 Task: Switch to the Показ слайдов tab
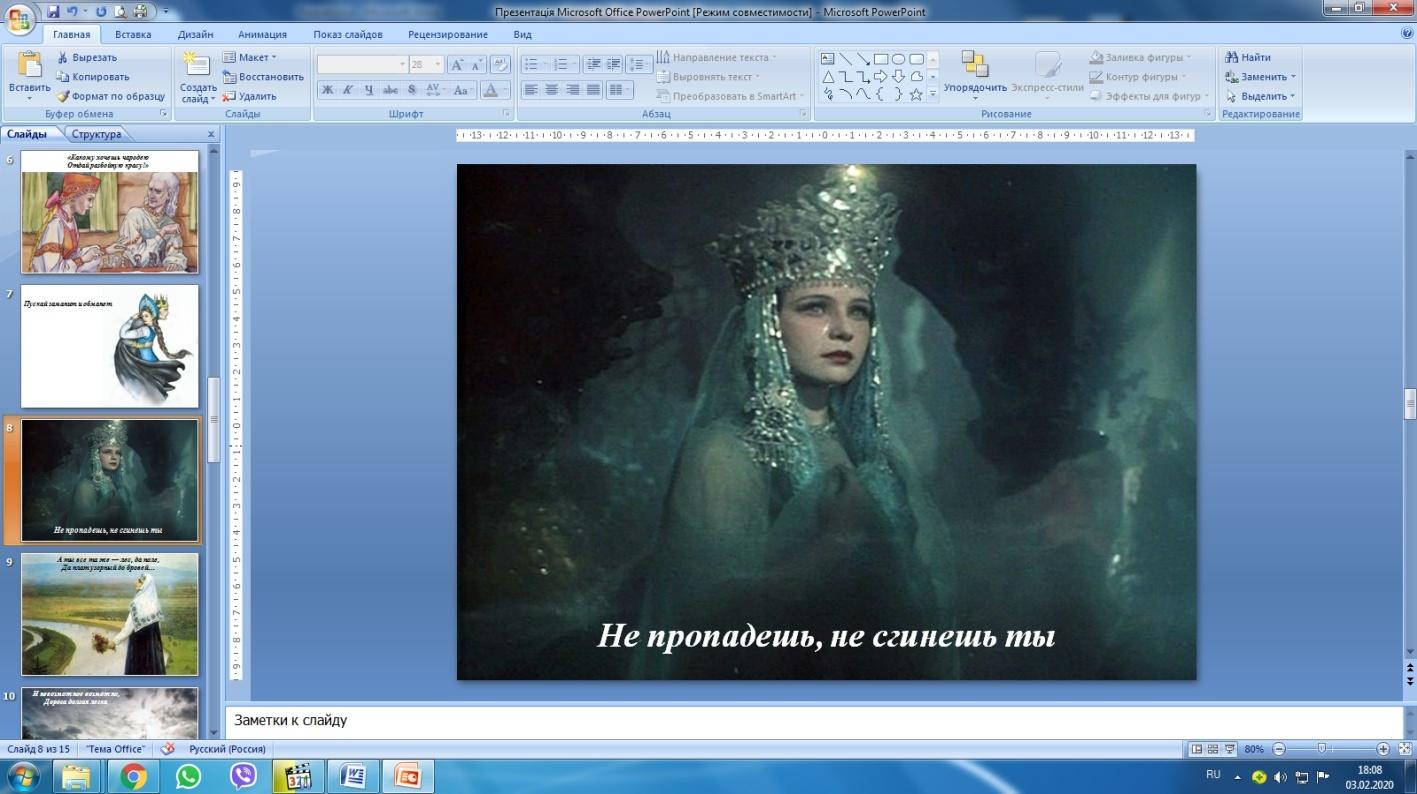348,34
